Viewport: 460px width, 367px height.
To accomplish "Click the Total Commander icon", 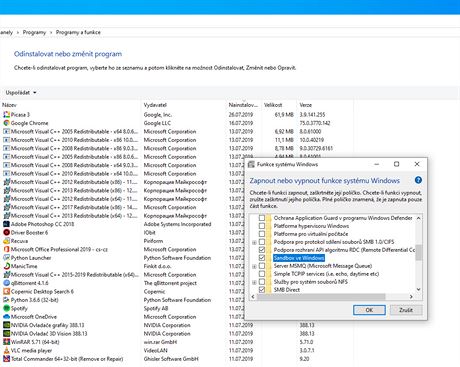I will click(6, 359).
